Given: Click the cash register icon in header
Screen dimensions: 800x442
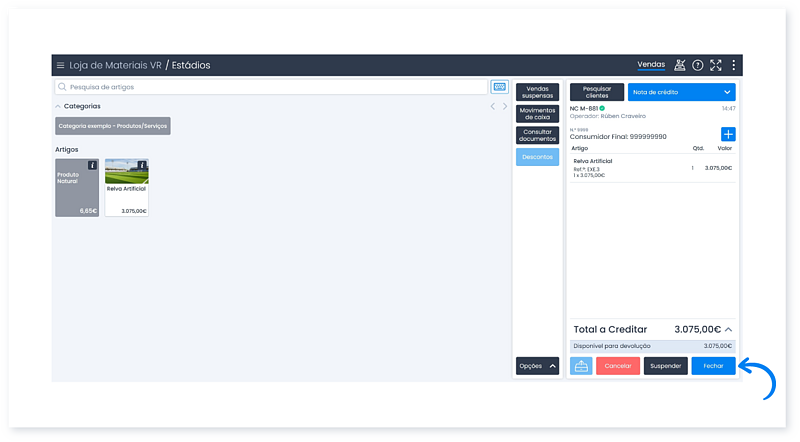Looking at the screenshot, I should pos(680,65).
